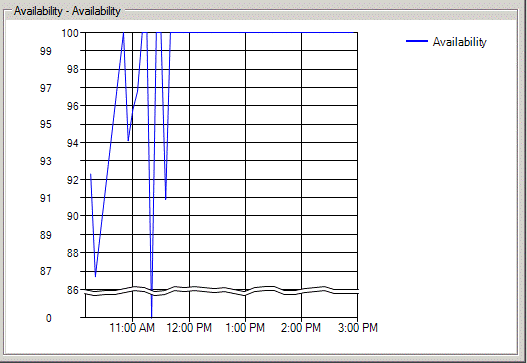Click the 94 value on the y-axis
This screenshot has width=527, height=363.
click(73, 143)
